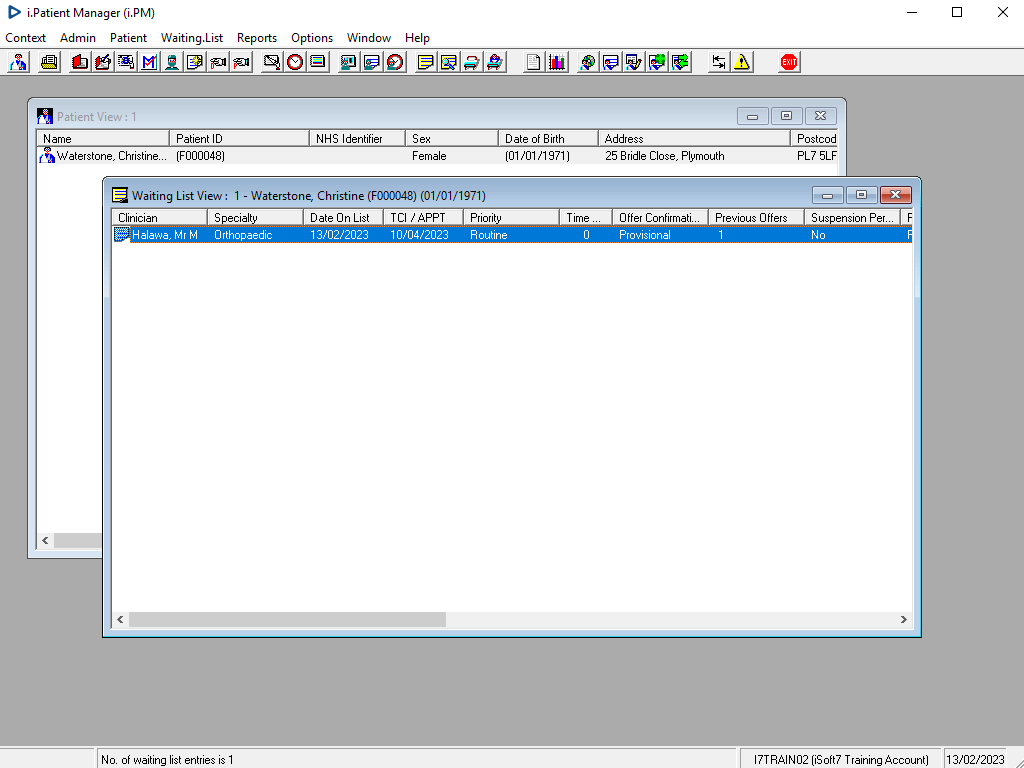
Task: Click the Offer Confirmation column header
Action: 660,217
